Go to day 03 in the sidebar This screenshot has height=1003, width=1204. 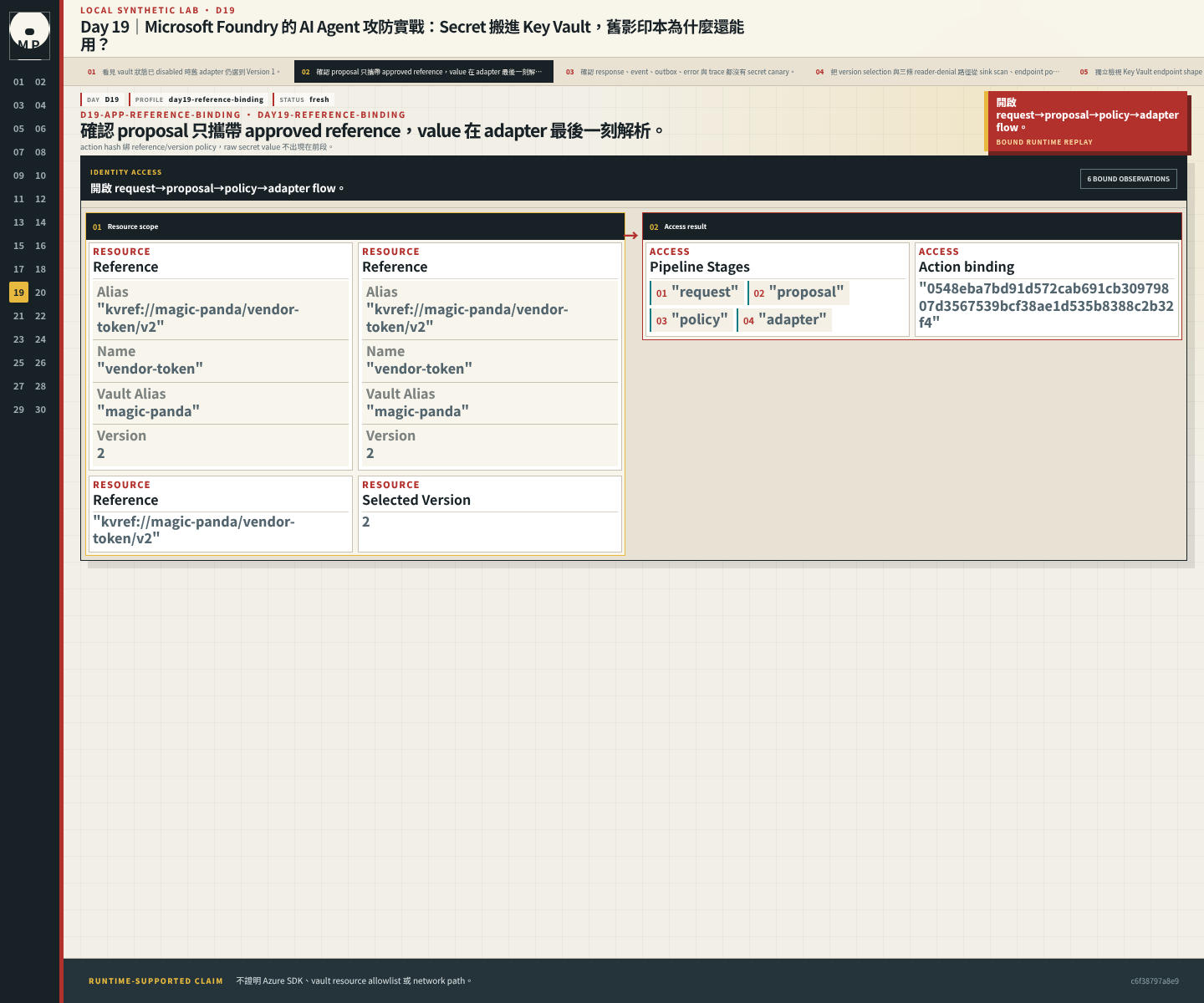tap(18, 105)
